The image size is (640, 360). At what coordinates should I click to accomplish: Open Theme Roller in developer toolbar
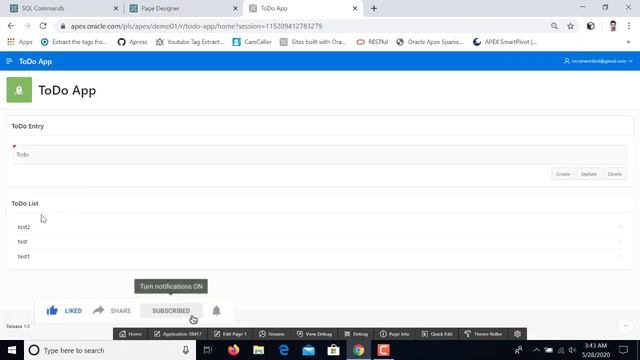tap(483, 334)
